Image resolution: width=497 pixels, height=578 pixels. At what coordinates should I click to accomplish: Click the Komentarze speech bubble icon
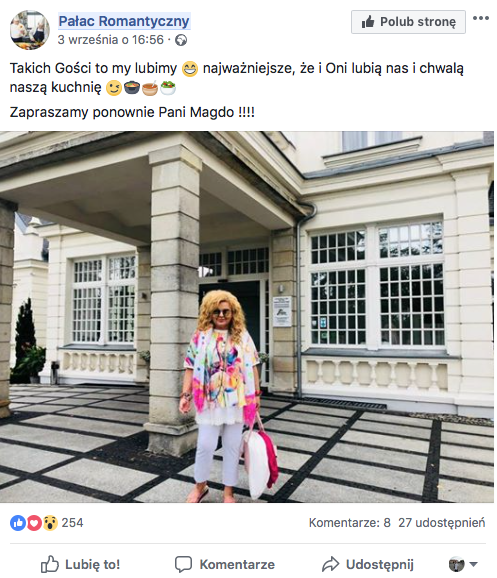pyautogui.click(x=183, y=564)
